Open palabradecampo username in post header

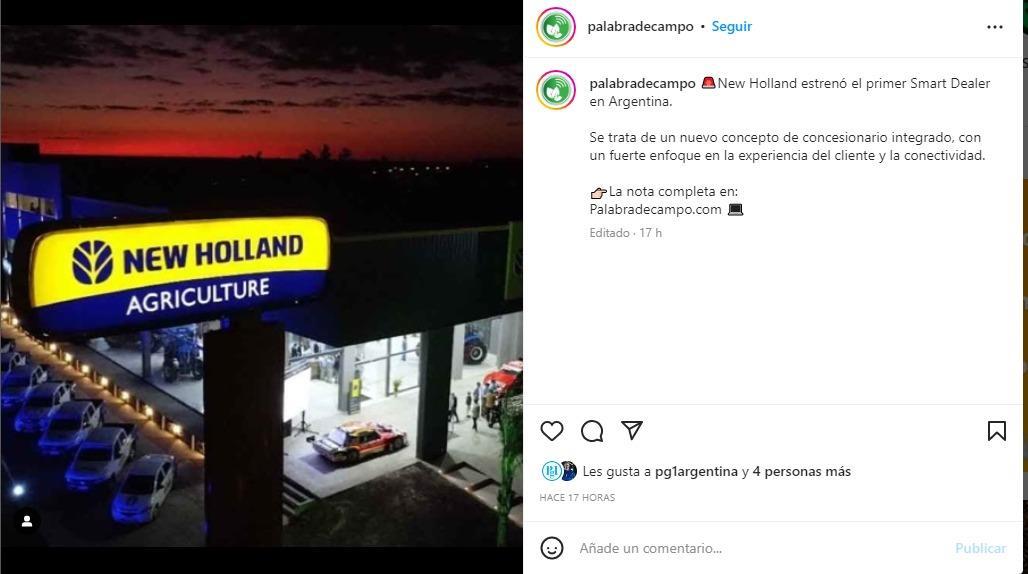pos(640,26)
